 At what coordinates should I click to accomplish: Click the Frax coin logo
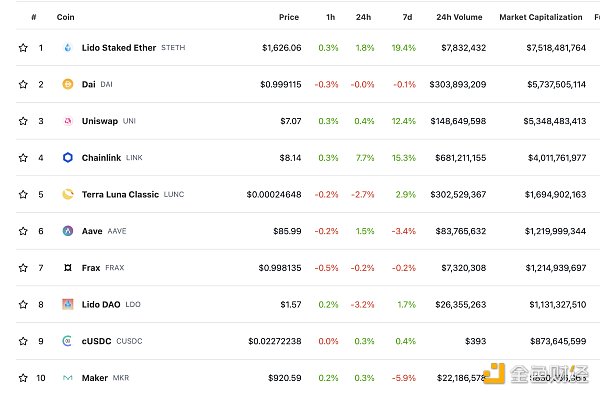pos(68,268)
